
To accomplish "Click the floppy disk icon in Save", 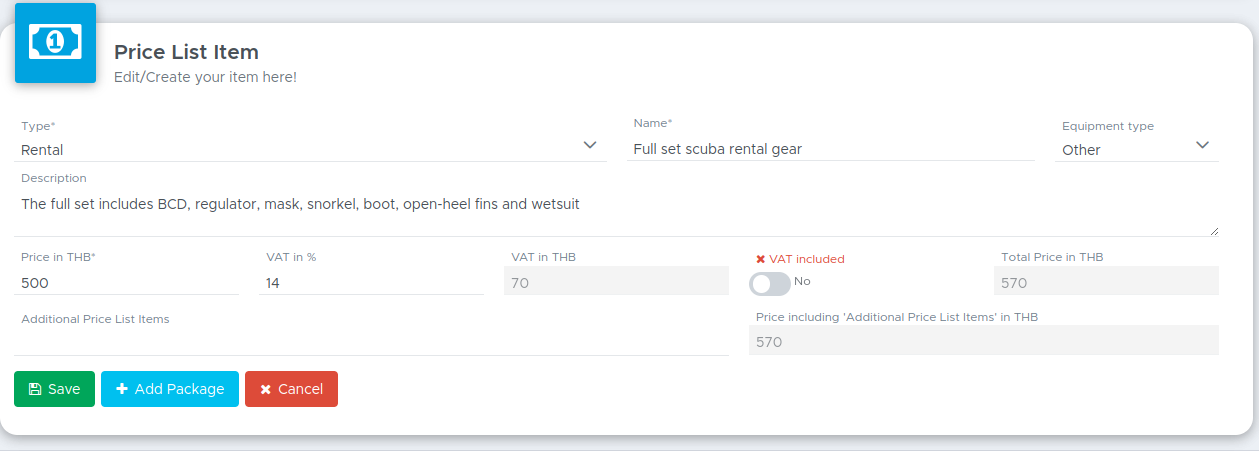I will click(35, 389).
